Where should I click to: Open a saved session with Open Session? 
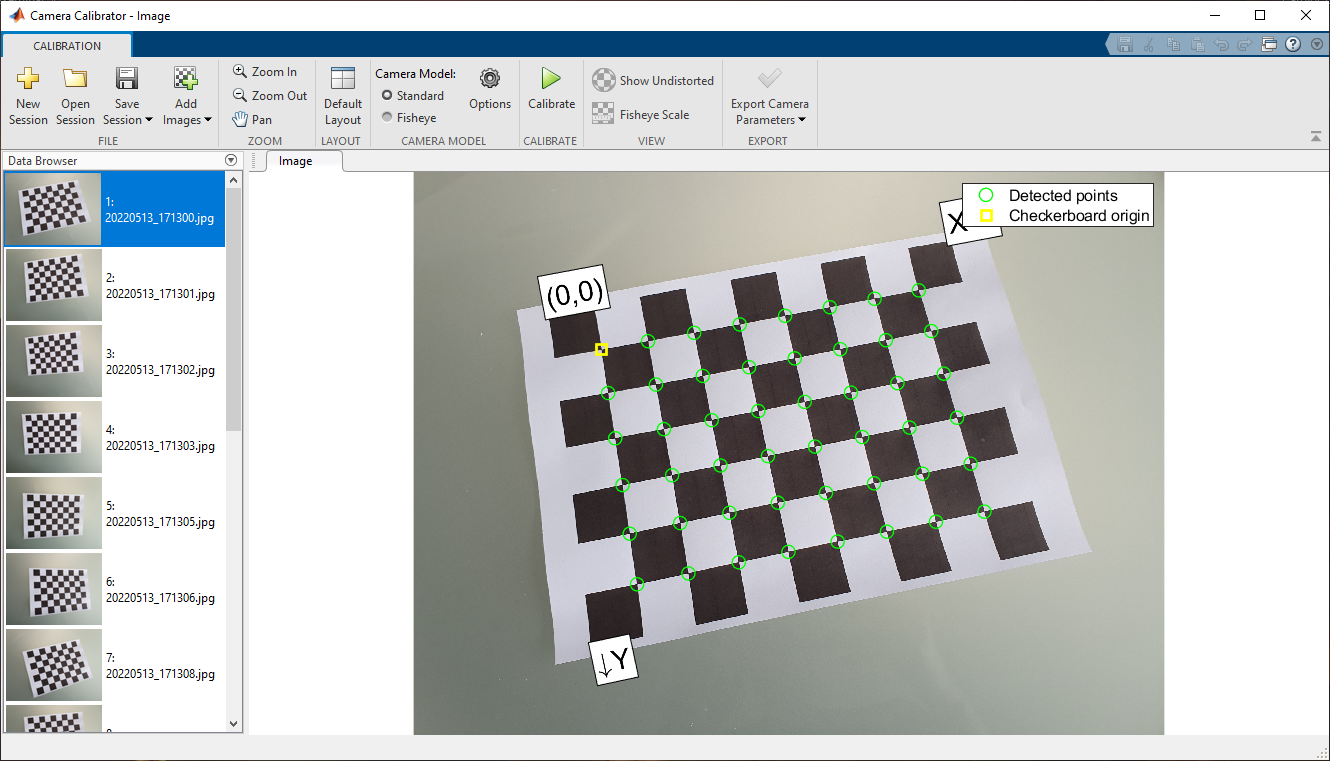pos(75,80)
